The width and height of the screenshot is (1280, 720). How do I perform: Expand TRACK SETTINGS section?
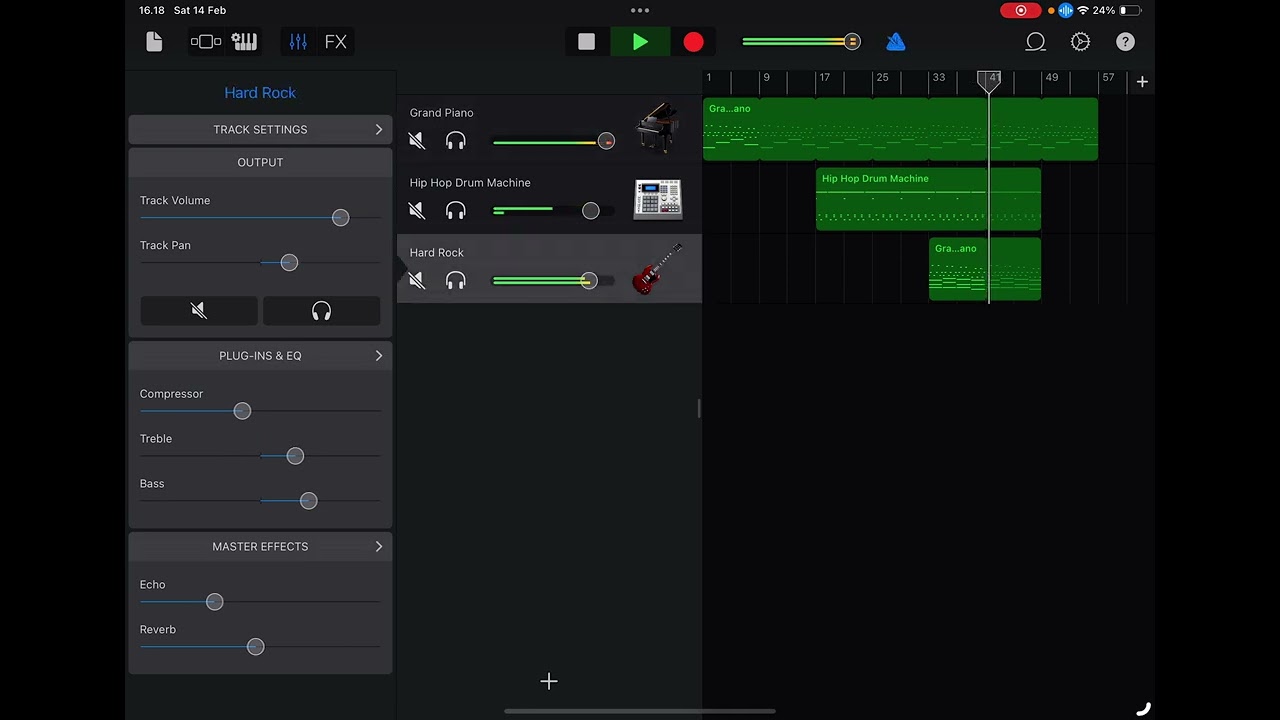point(260,130)
